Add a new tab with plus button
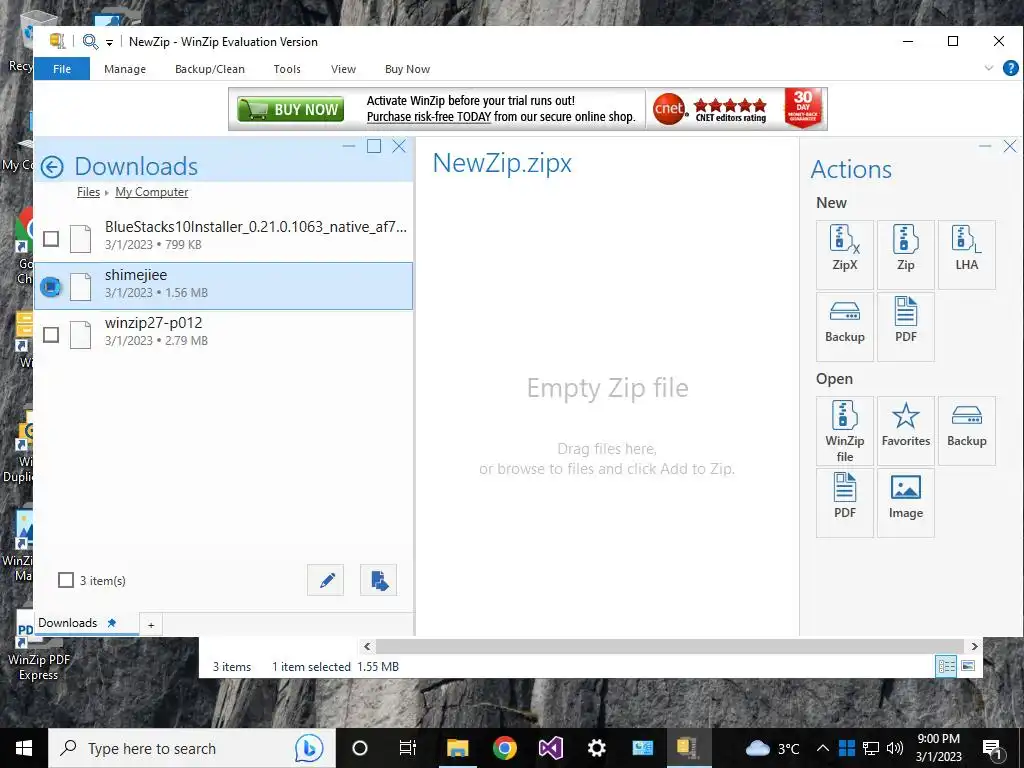Image resolution: width=1024 pixels, height=768 pixels. click(151, 625)
